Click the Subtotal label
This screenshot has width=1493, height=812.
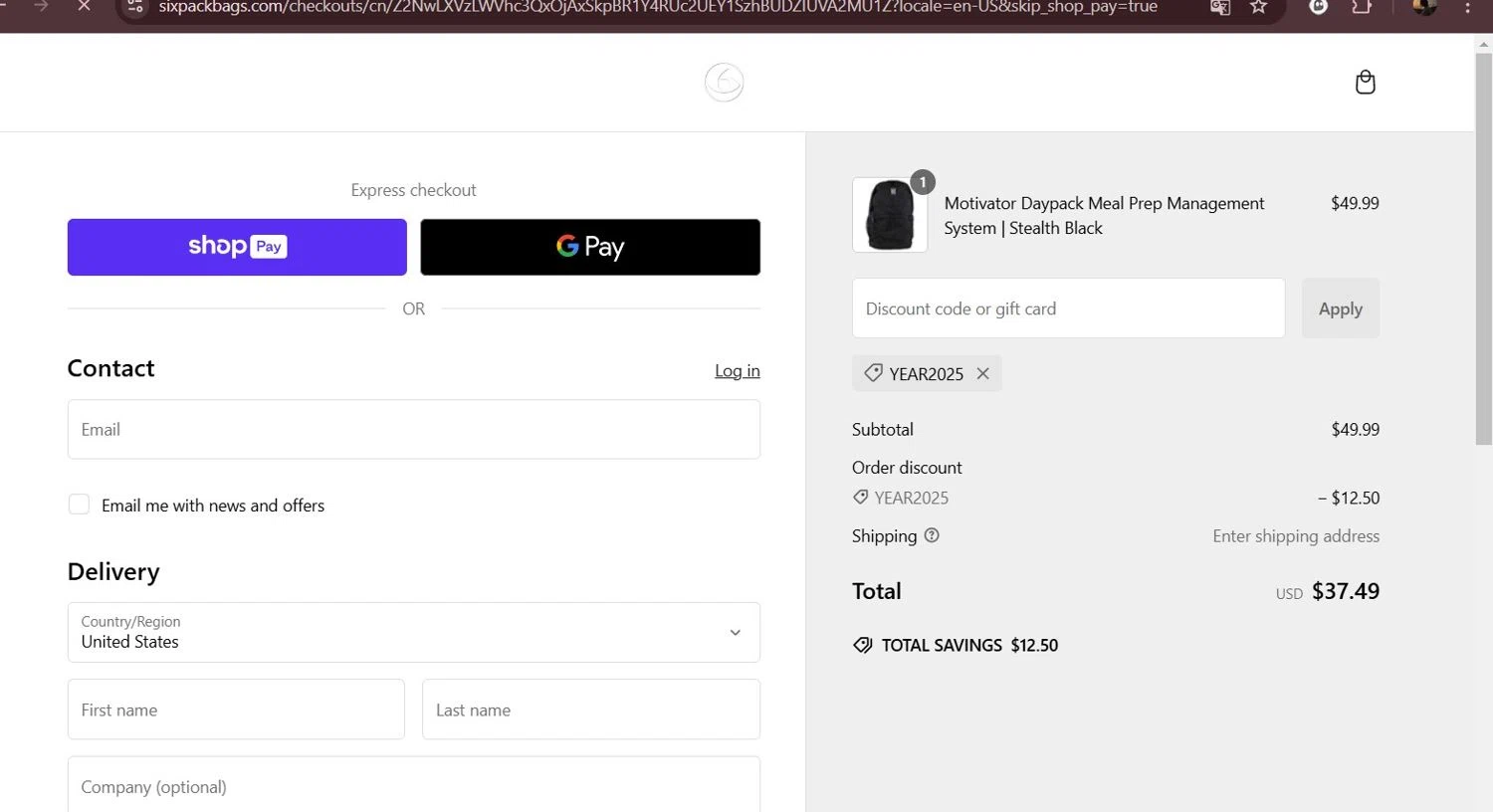click(883, 429)
